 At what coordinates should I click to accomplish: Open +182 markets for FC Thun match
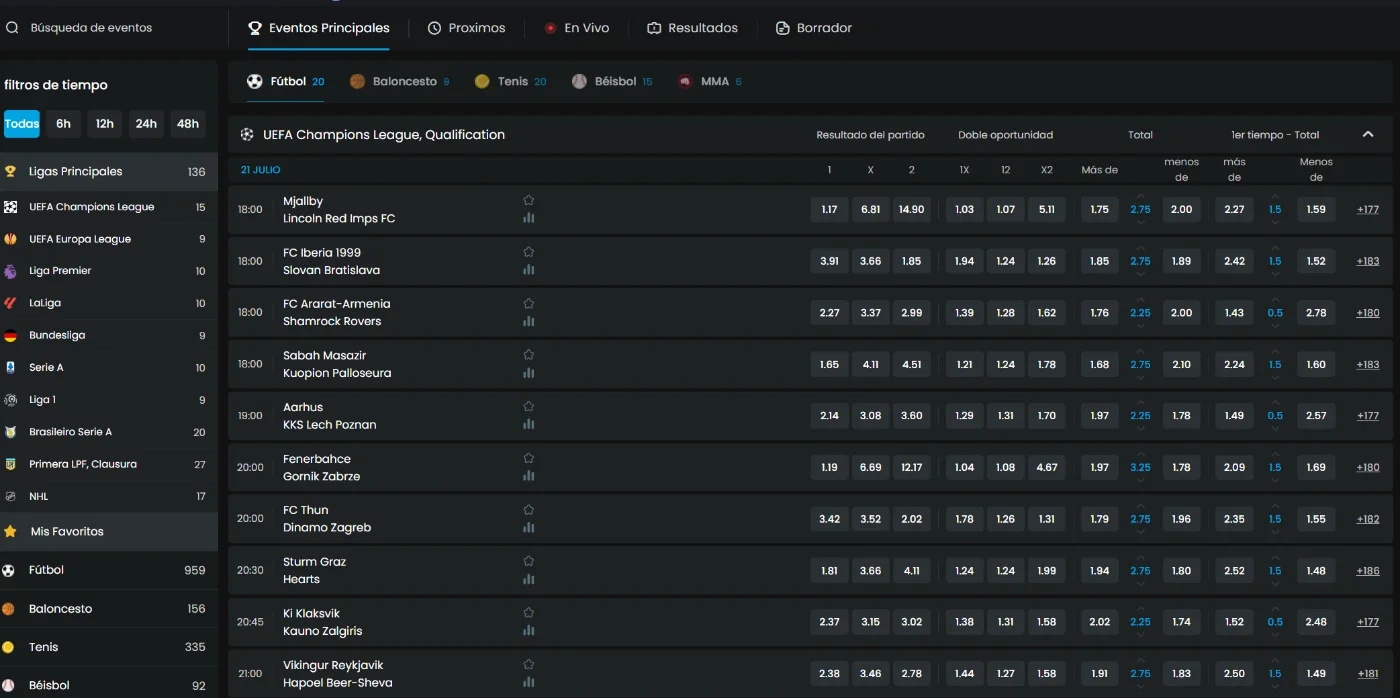click(1368, 519)
